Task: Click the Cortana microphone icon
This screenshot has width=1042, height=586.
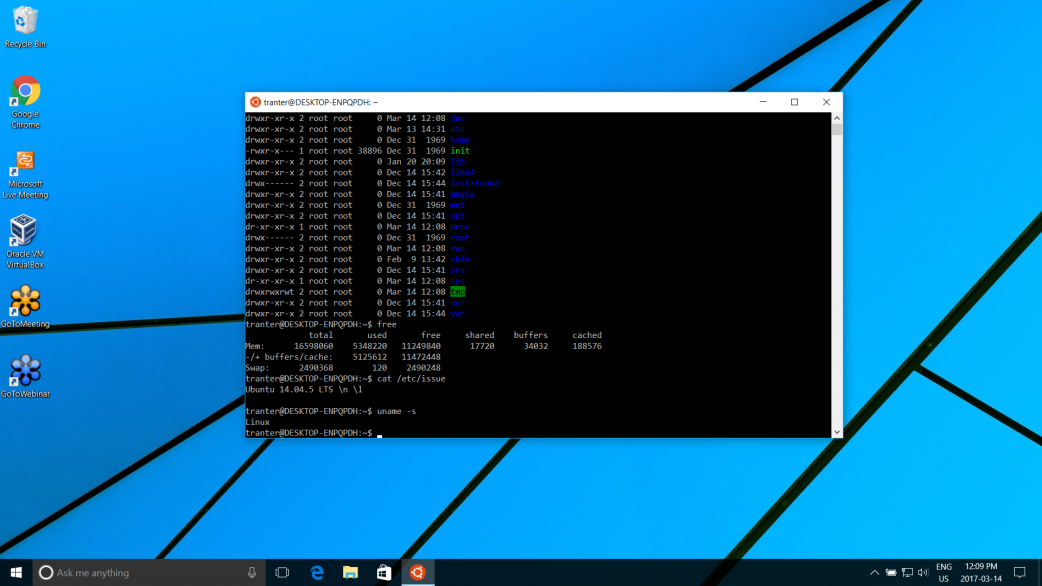Action: coord(252,573)
